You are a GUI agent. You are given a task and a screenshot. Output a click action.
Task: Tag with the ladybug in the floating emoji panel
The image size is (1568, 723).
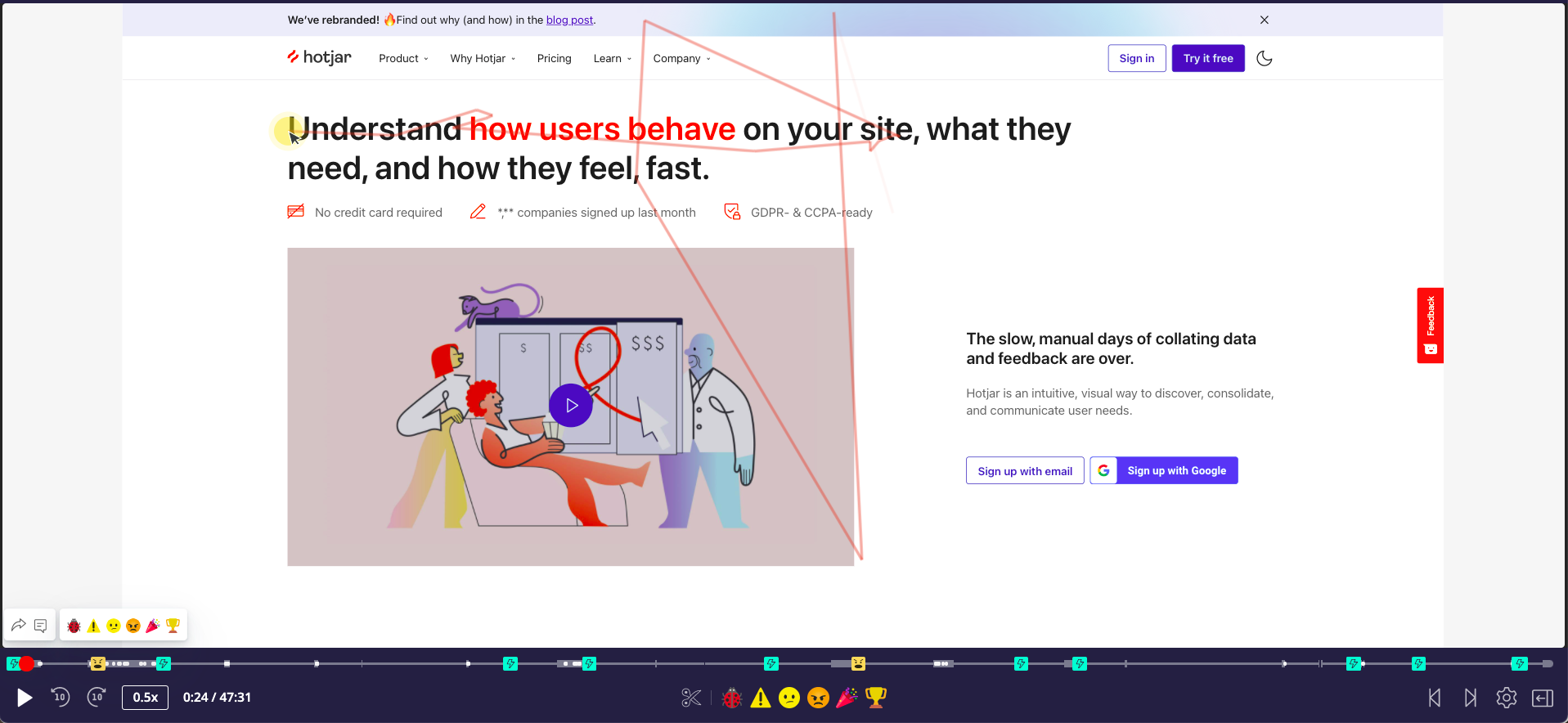tap(74, 626)
